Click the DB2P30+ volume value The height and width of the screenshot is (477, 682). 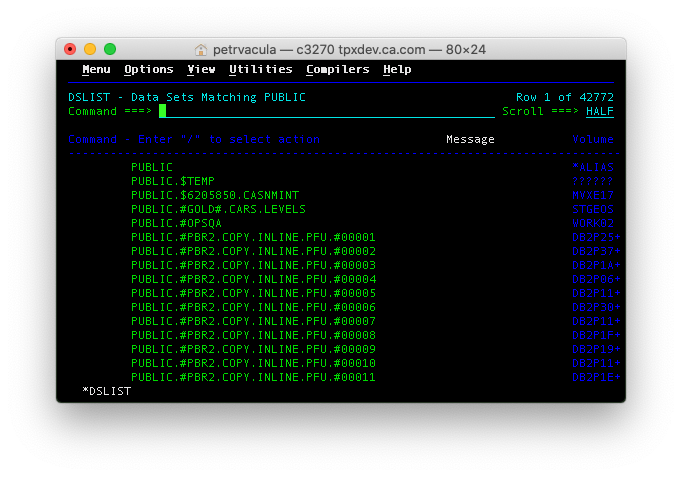[596, 307]
